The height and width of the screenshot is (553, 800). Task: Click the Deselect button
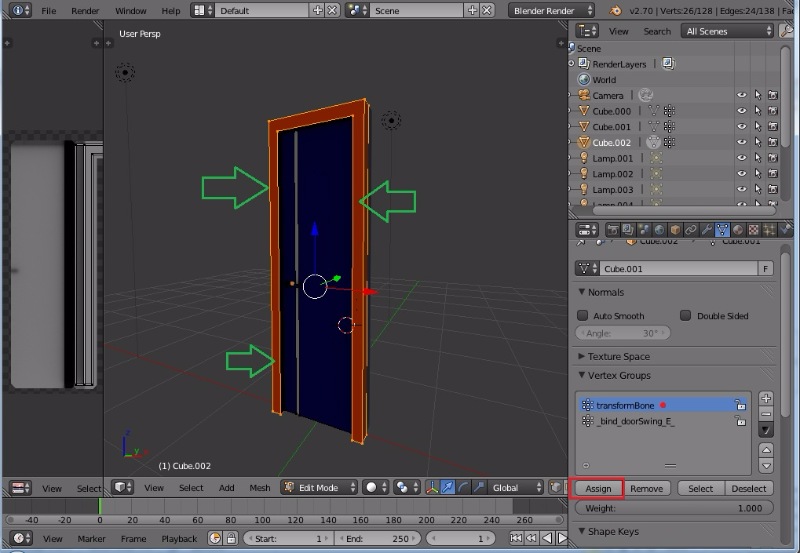click(748, 489)
